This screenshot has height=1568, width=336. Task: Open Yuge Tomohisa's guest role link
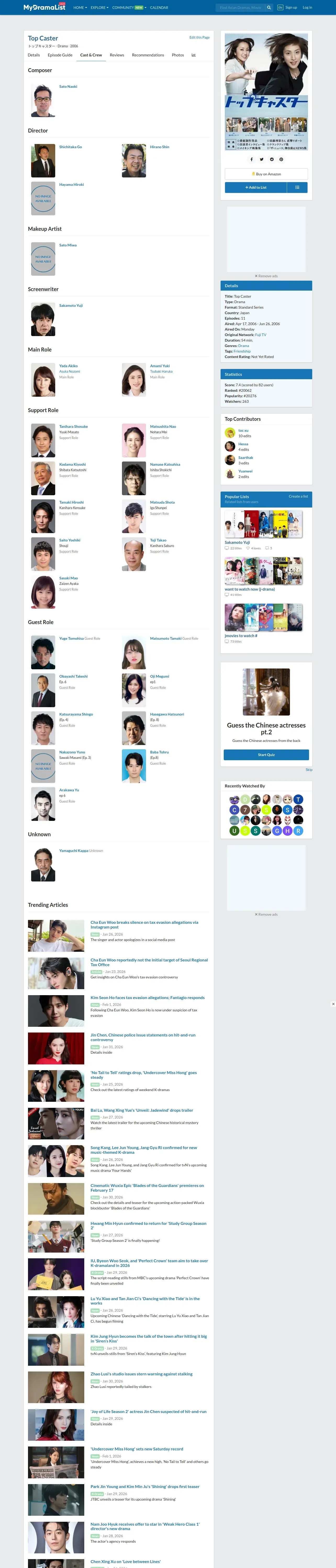click(71, 638)
